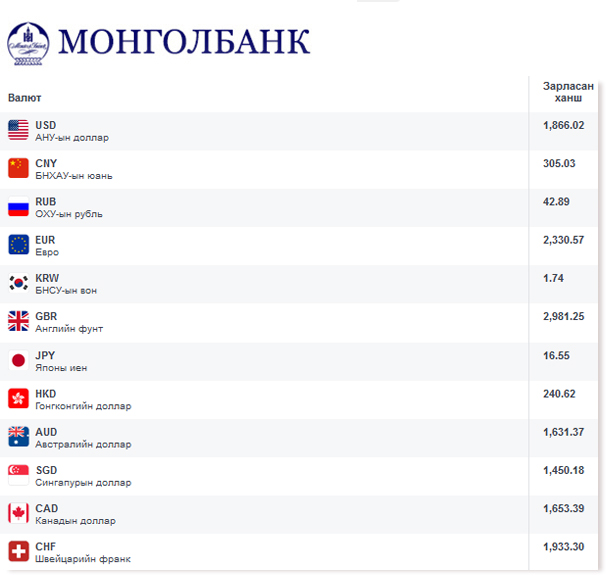Select the Russian flag icon
This screenshot has width=610, height=585.
pos(18,207)
